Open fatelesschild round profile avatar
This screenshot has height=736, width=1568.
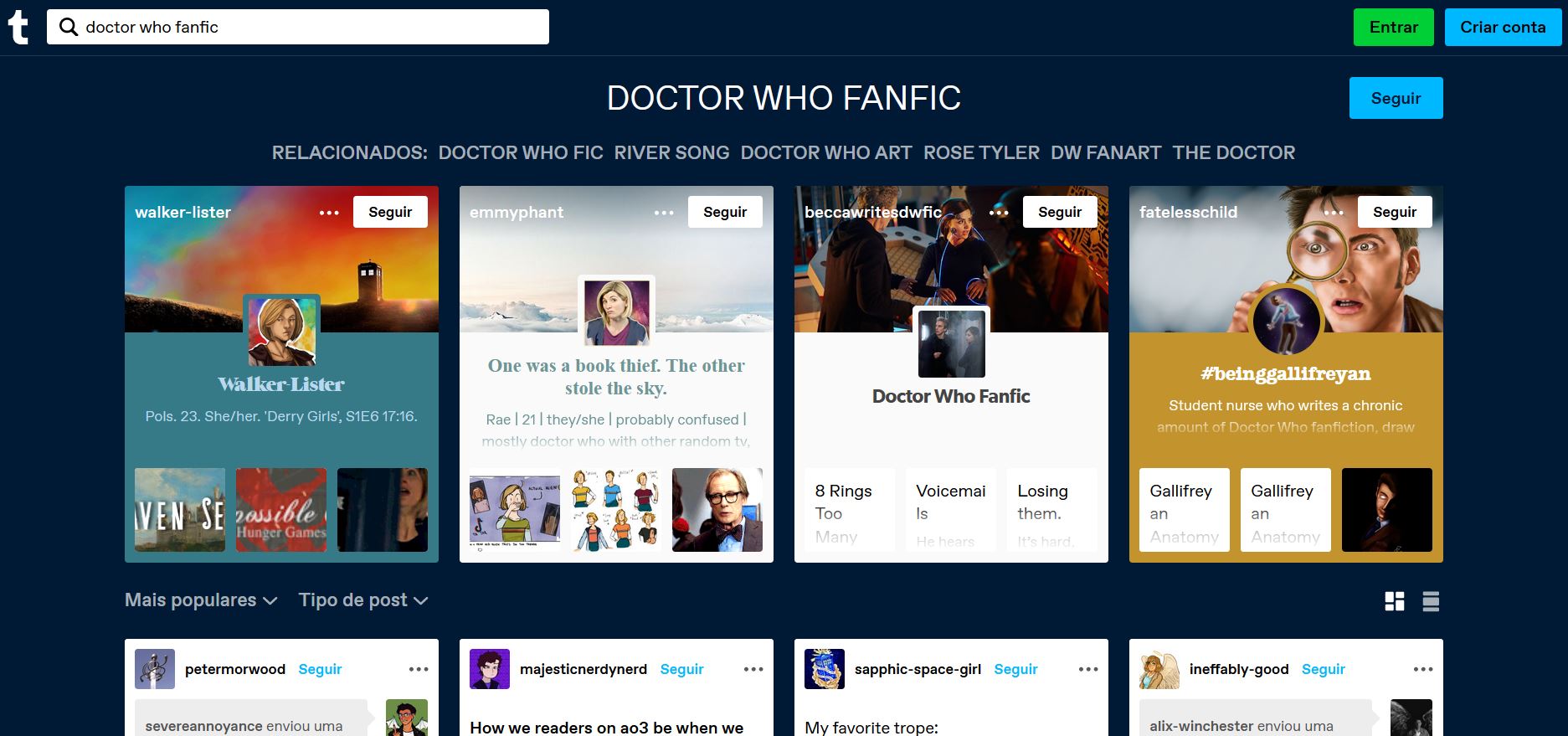click(x=1286, y=322)
